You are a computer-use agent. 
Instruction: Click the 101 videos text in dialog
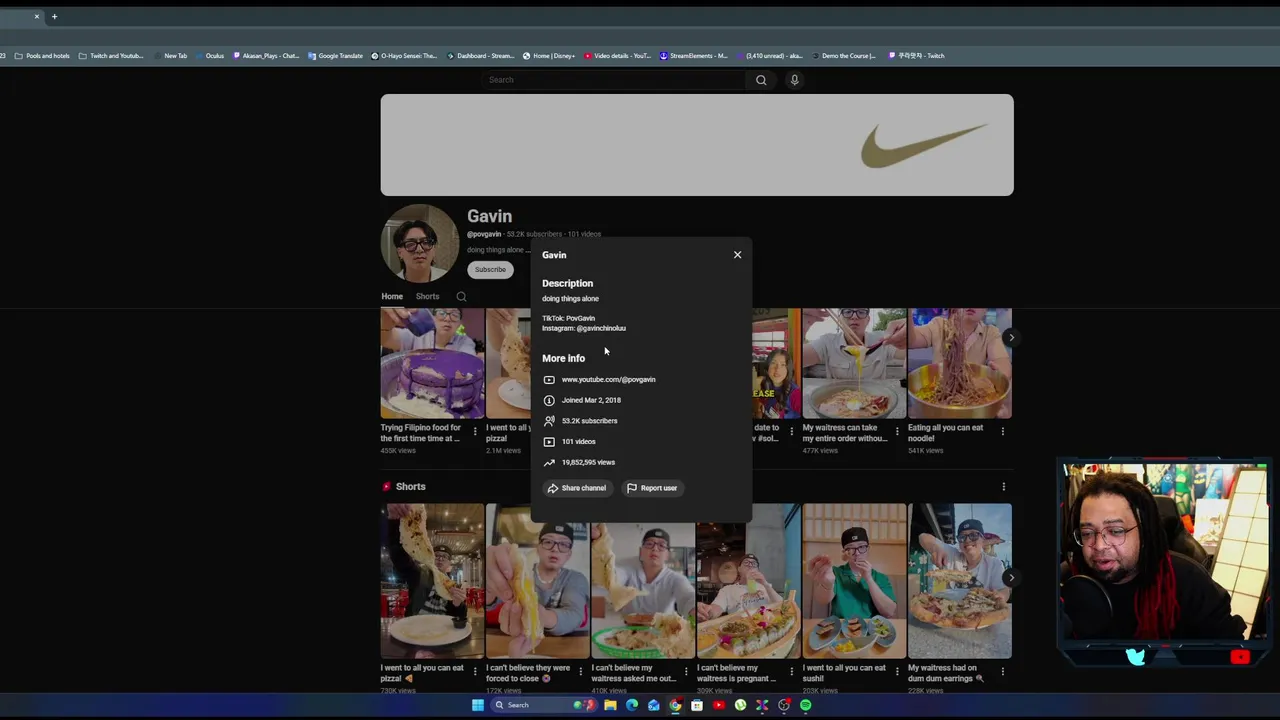[578, 441]
